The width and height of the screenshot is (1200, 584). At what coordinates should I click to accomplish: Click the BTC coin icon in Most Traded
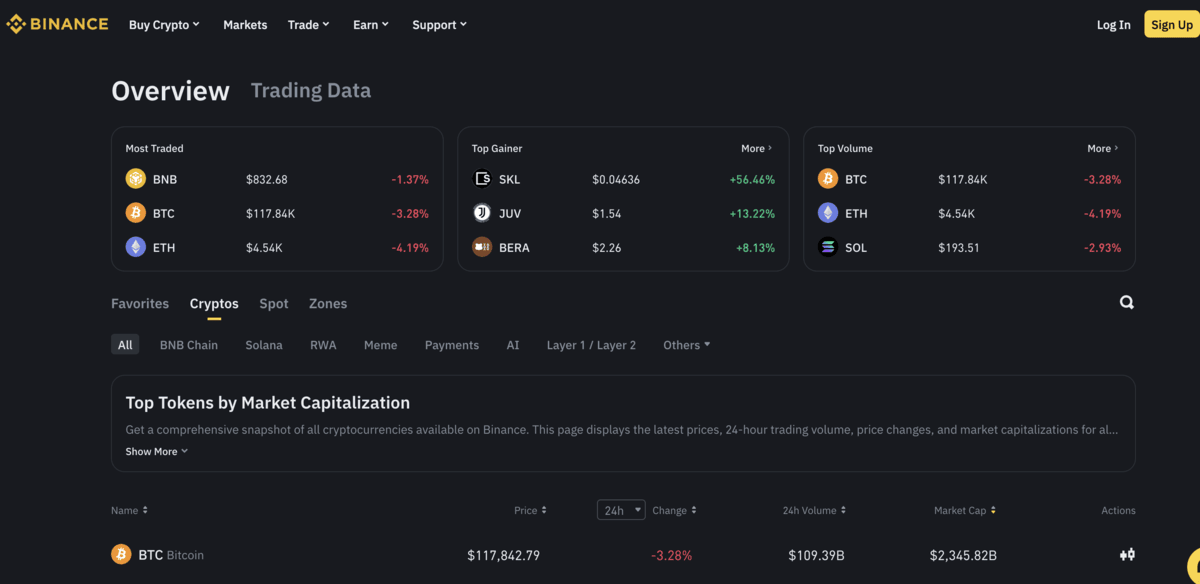click(135, 213)
